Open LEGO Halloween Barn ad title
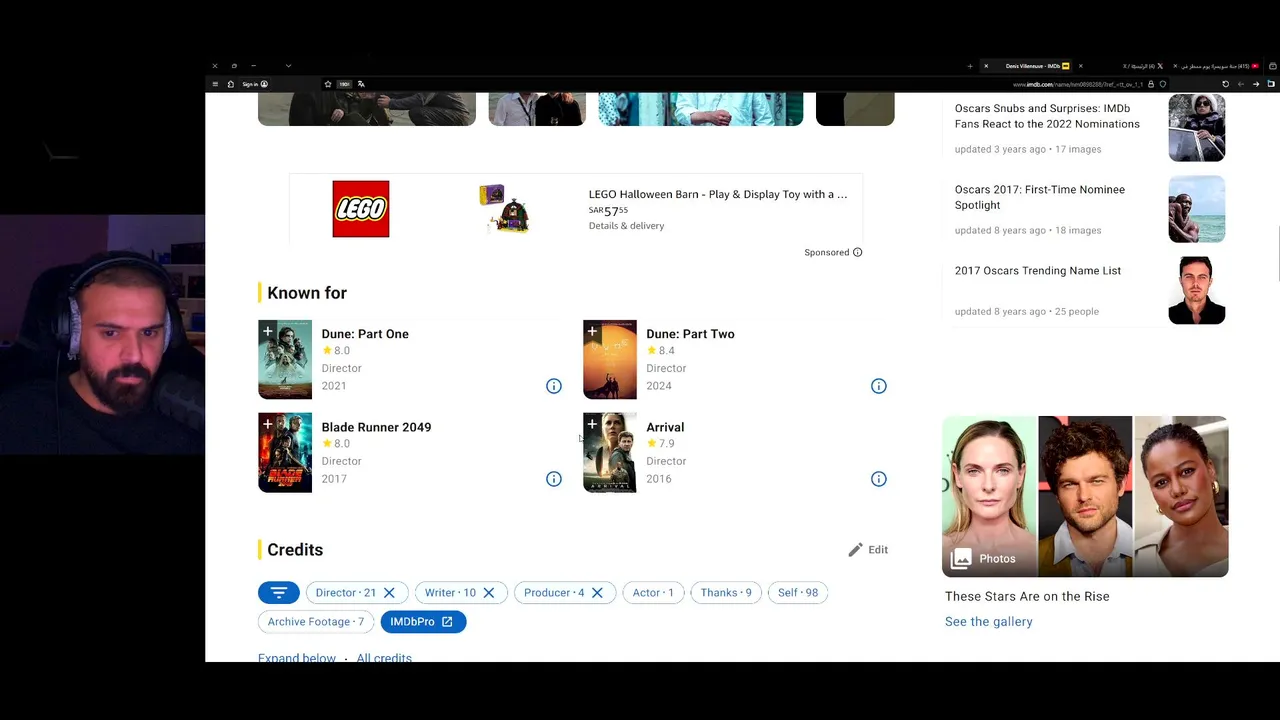 [x=718, y=194]
